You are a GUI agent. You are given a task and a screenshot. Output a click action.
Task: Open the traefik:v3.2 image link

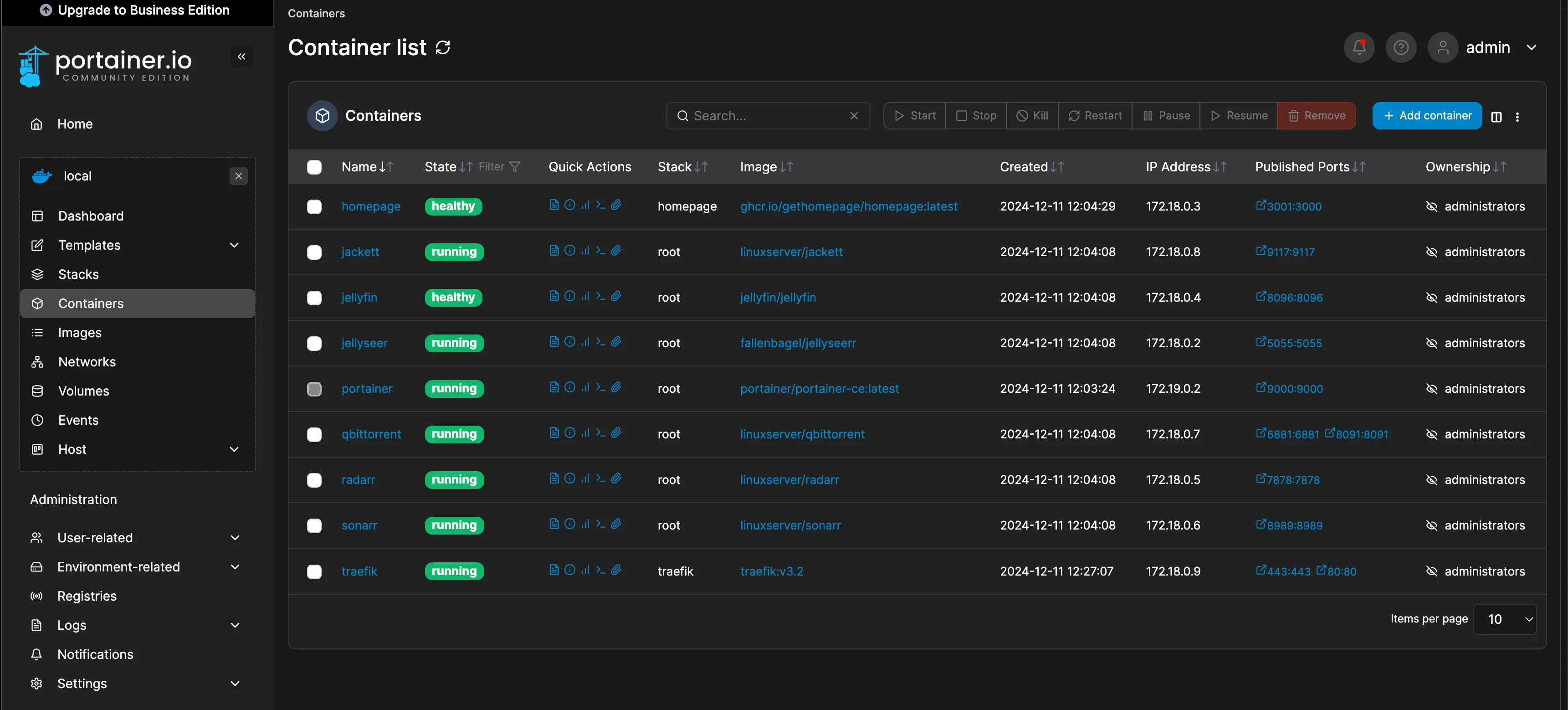click(x=772, y=571)
